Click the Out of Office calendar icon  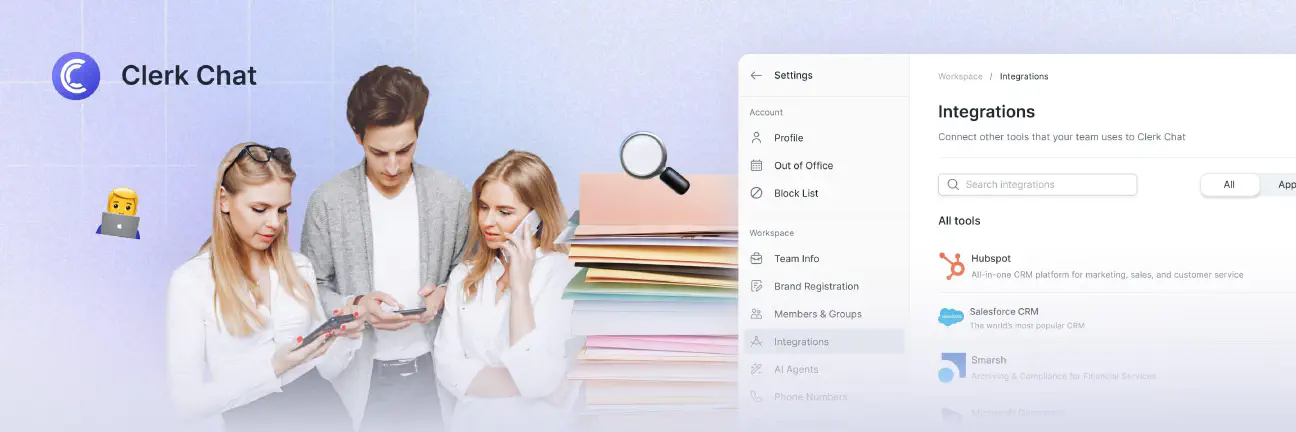click(756, 165)
